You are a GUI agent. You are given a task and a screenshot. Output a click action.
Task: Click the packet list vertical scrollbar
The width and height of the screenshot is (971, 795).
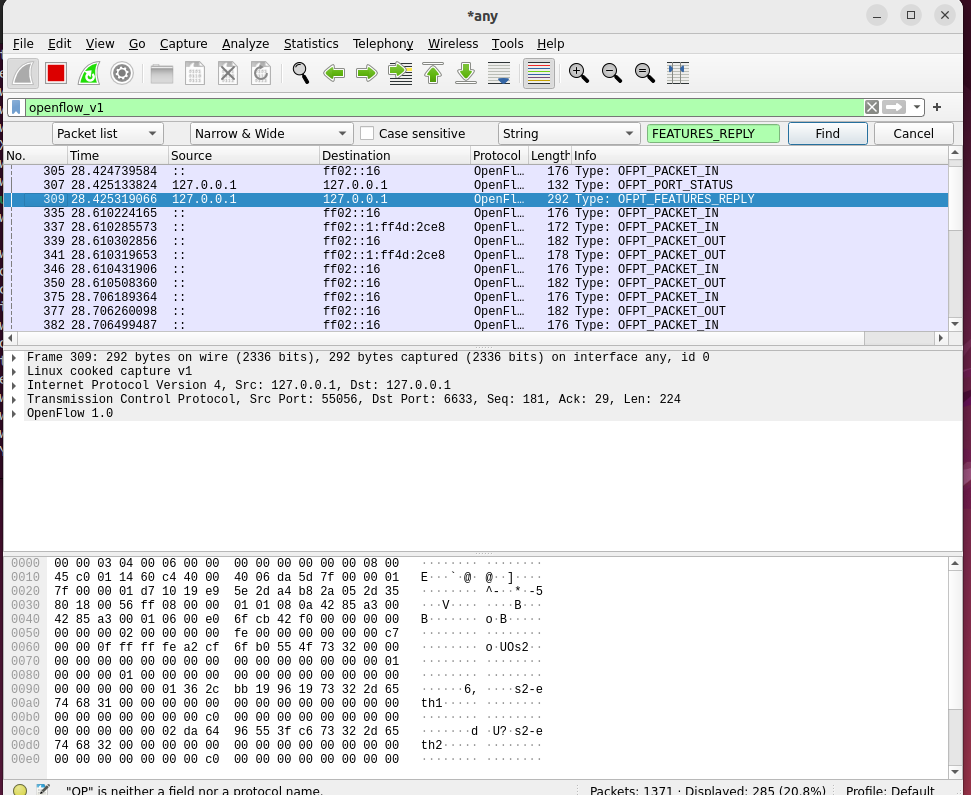click(x=955, y=238)
